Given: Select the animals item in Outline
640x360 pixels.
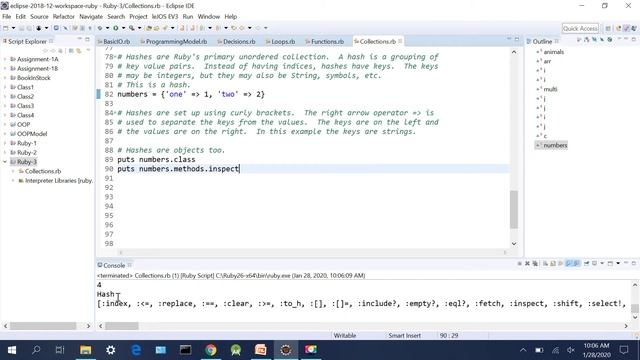Looking at the screenshot, I should click(x=553, y=52).
